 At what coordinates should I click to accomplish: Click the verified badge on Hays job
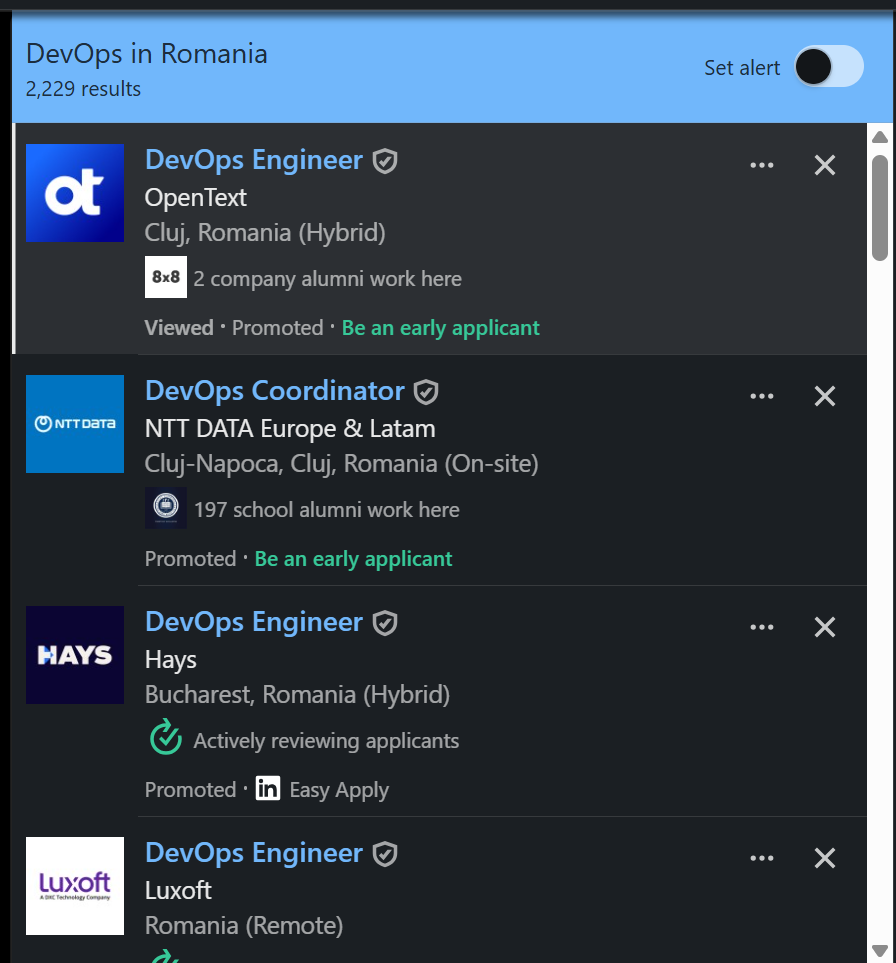(385, 623)
